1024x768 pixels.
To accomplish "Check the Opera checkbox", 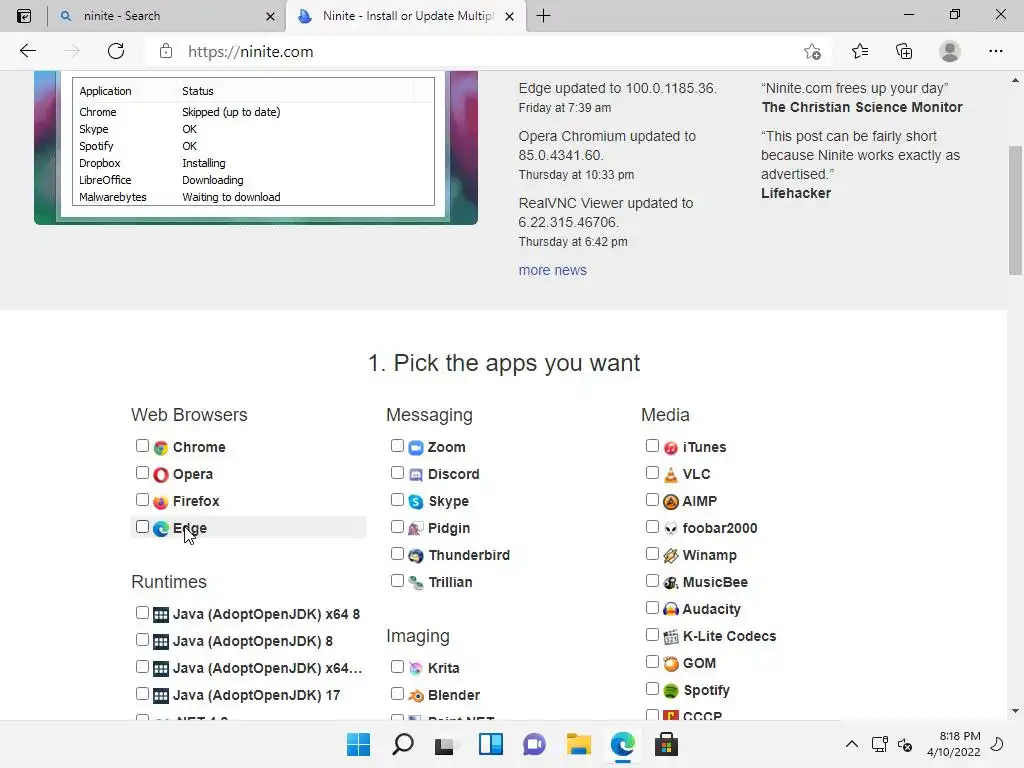I will [x=142, y=473].
